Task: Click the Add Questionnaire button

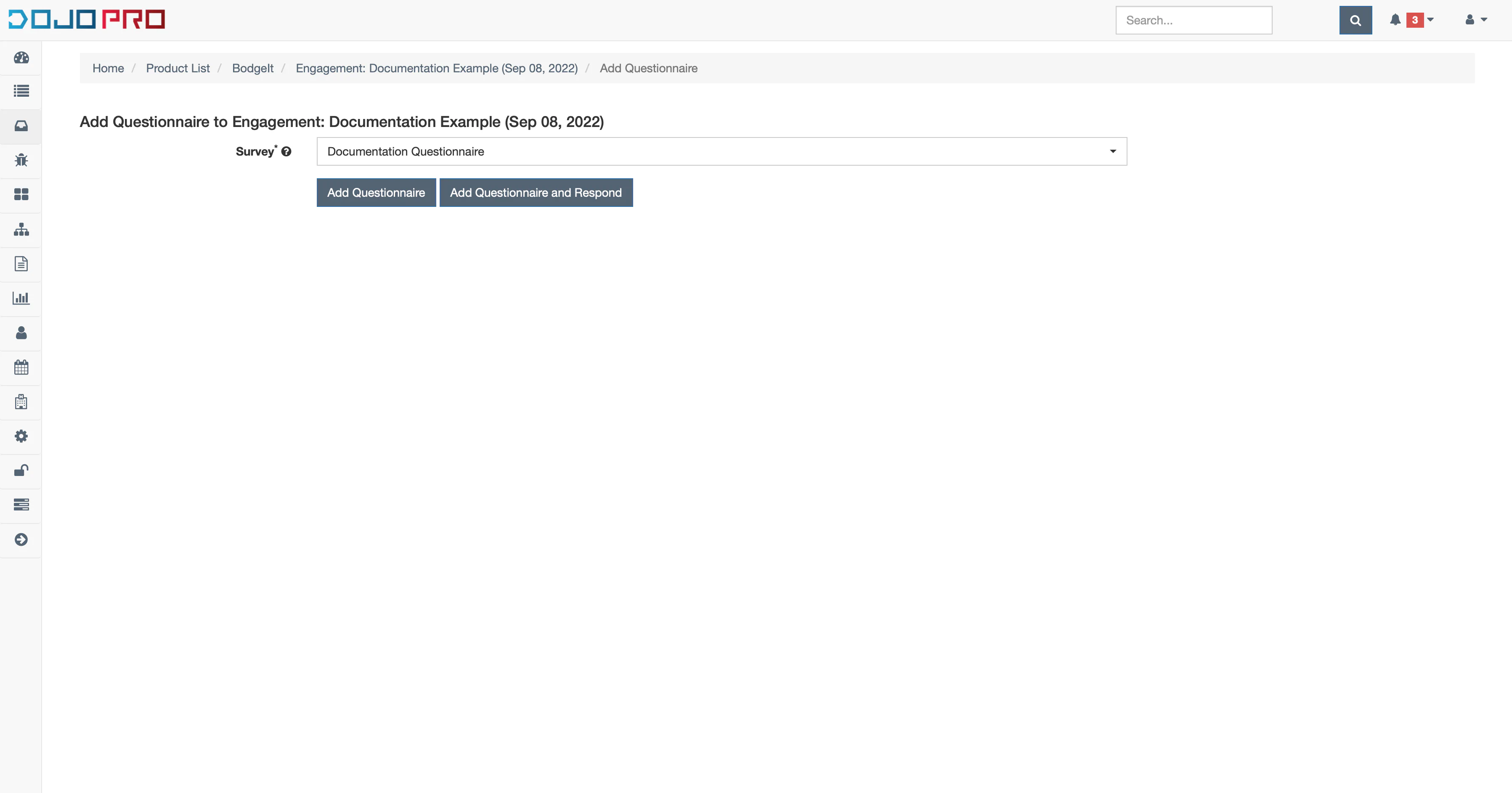Action: (376, 192)
